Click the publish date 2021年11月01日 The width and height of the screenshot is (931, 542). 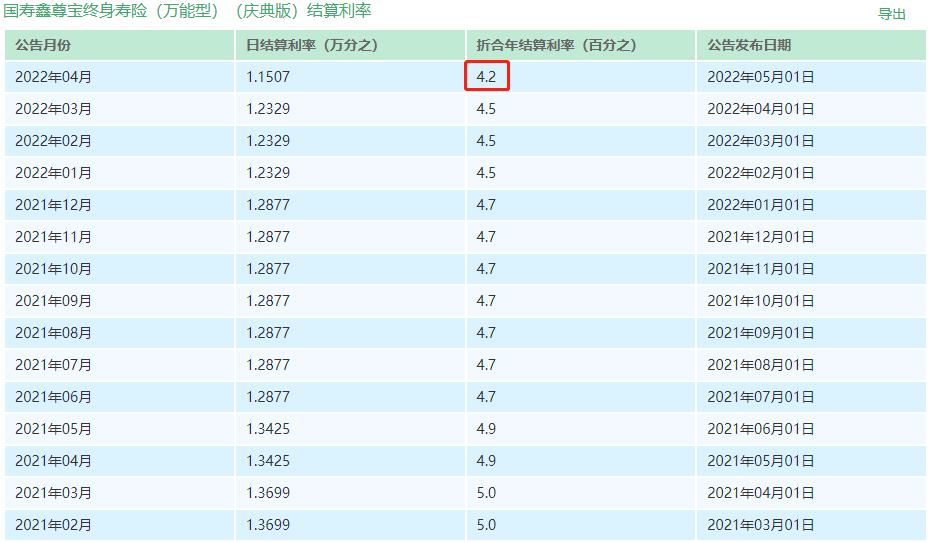point(761,269)
